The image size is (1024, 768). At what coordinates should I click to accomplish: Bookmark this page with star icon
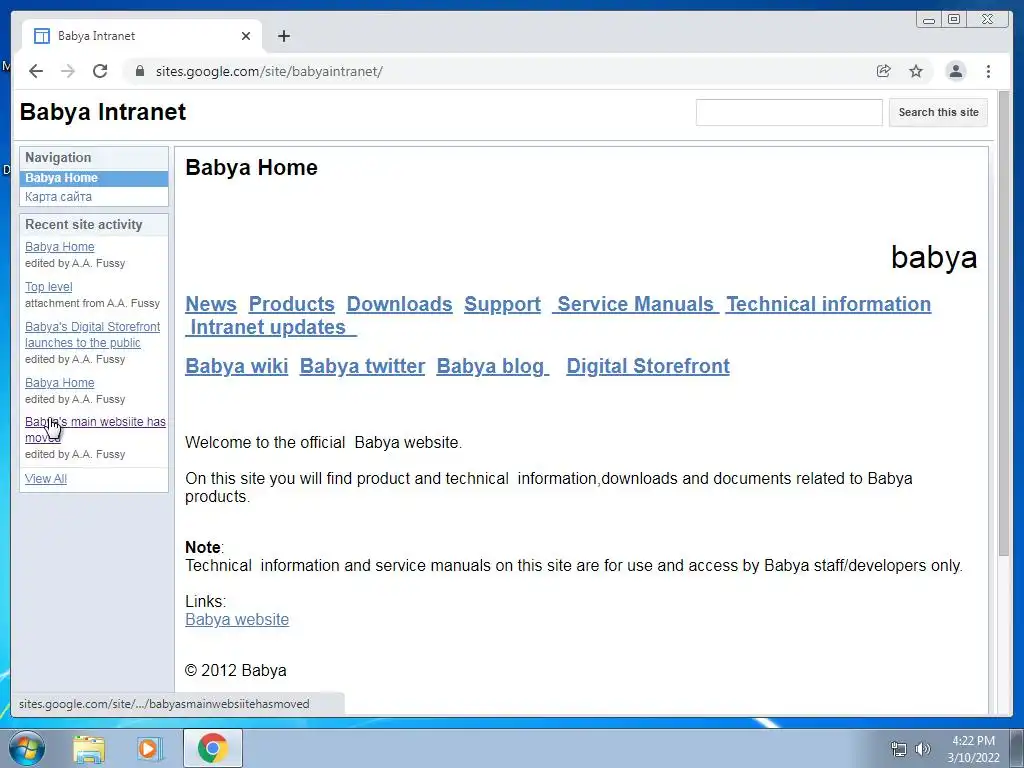click(916, 71)
